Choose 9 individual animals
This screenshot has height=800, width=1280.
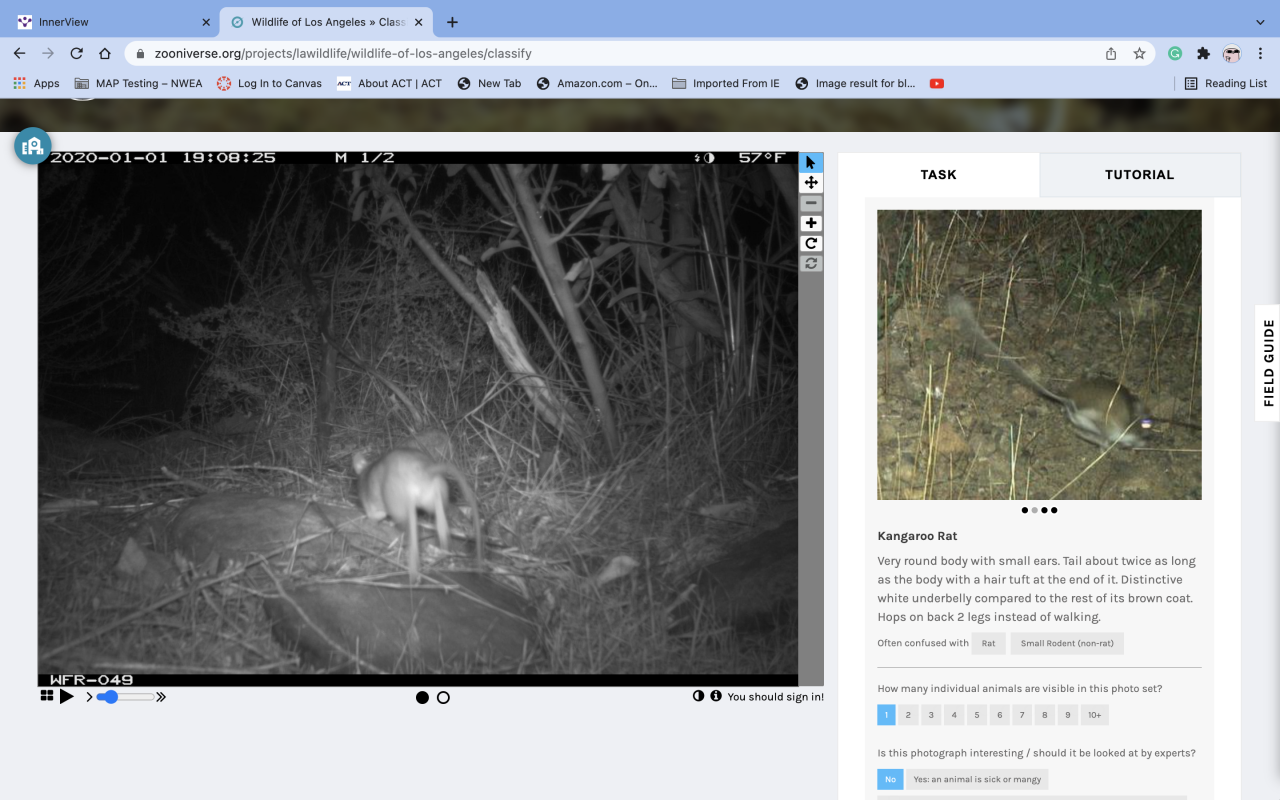1068,715
